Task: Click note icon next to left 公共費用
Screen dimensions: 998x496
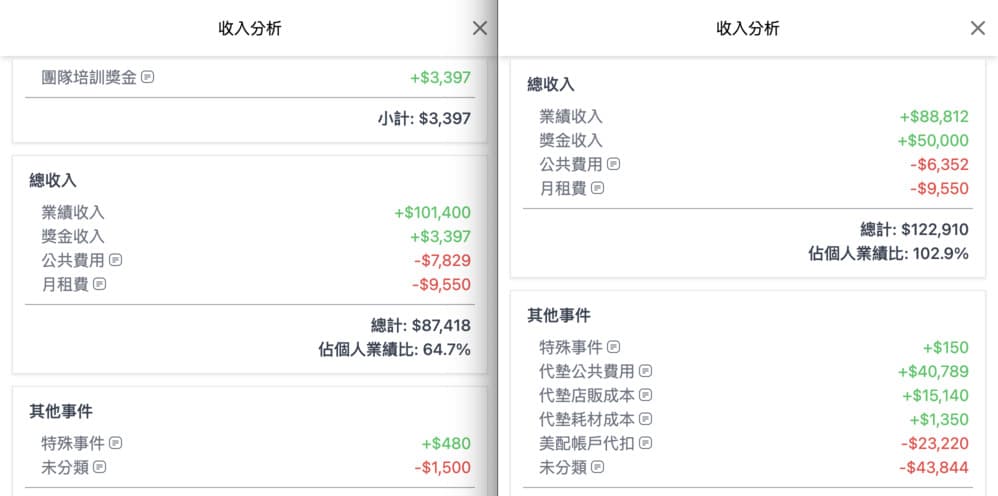Action: tap(115, 260)
